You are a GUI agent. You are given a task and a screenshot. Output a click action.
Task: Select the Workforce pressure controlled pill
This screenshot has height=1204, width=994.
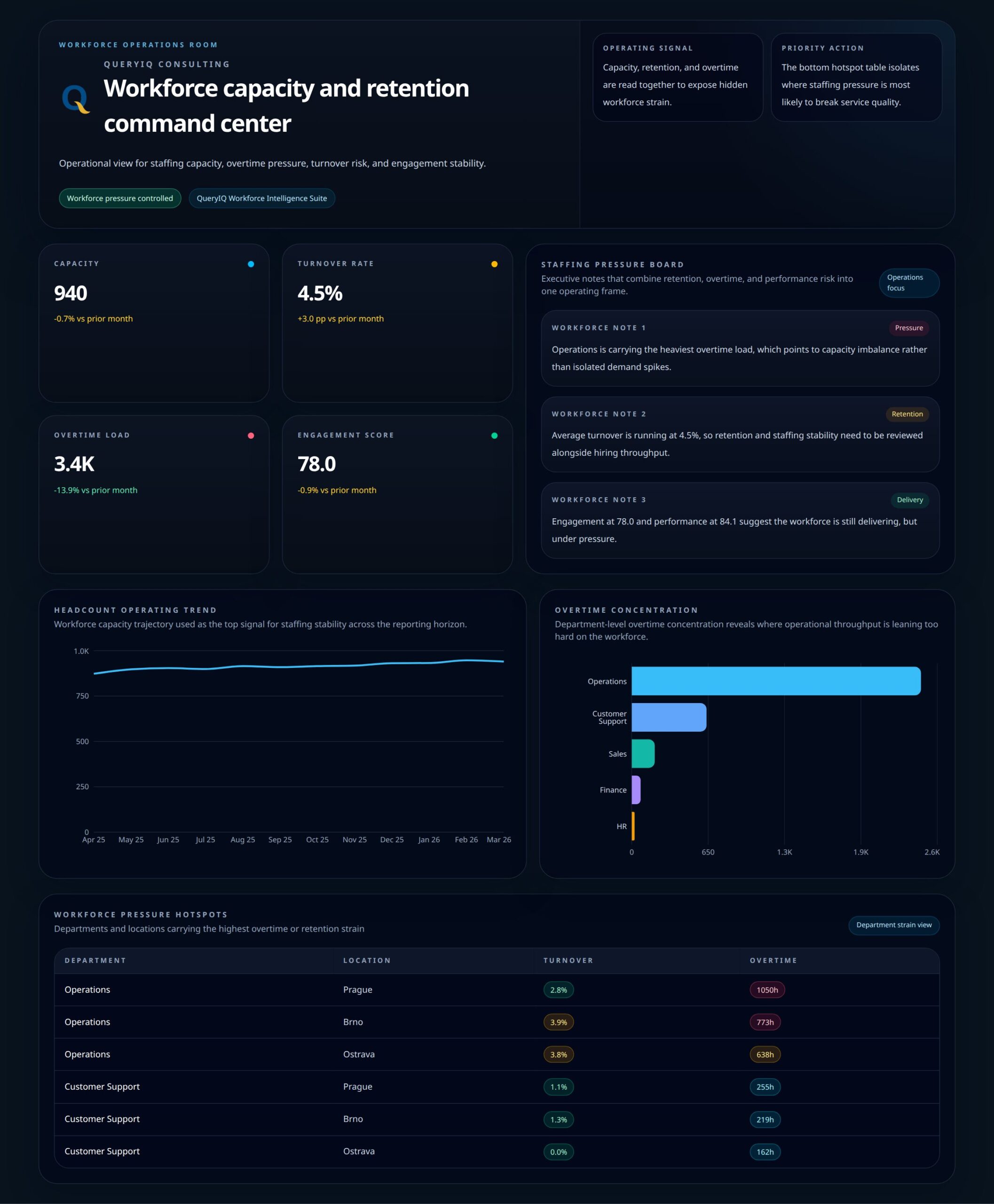[120, 198]
